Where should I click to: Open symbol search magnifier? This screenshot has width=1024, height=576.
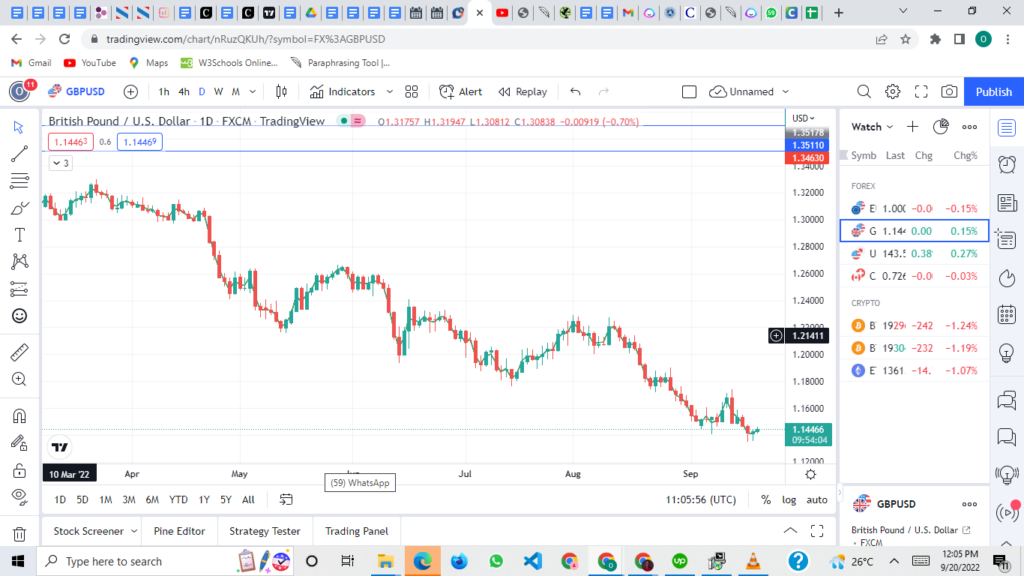pyautogui.click(x=863, y=91)
